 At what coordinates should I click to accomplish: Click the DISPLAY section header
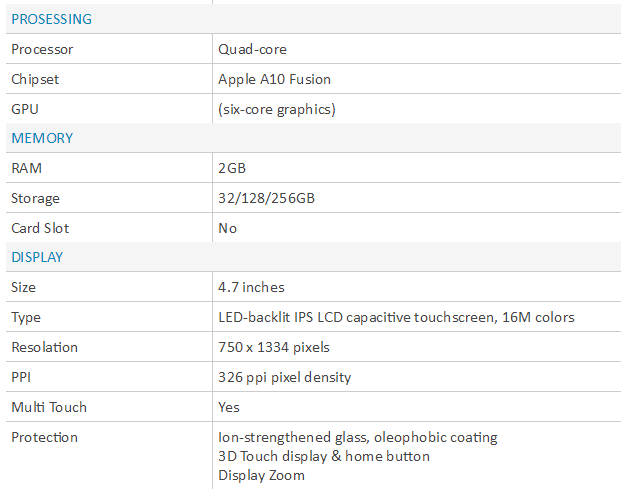37,257
